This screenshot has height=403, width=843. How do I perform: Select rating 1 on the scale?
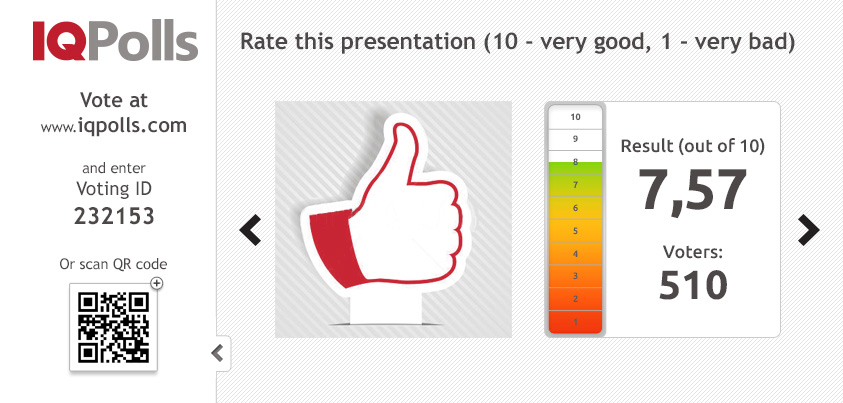(575, 321)
